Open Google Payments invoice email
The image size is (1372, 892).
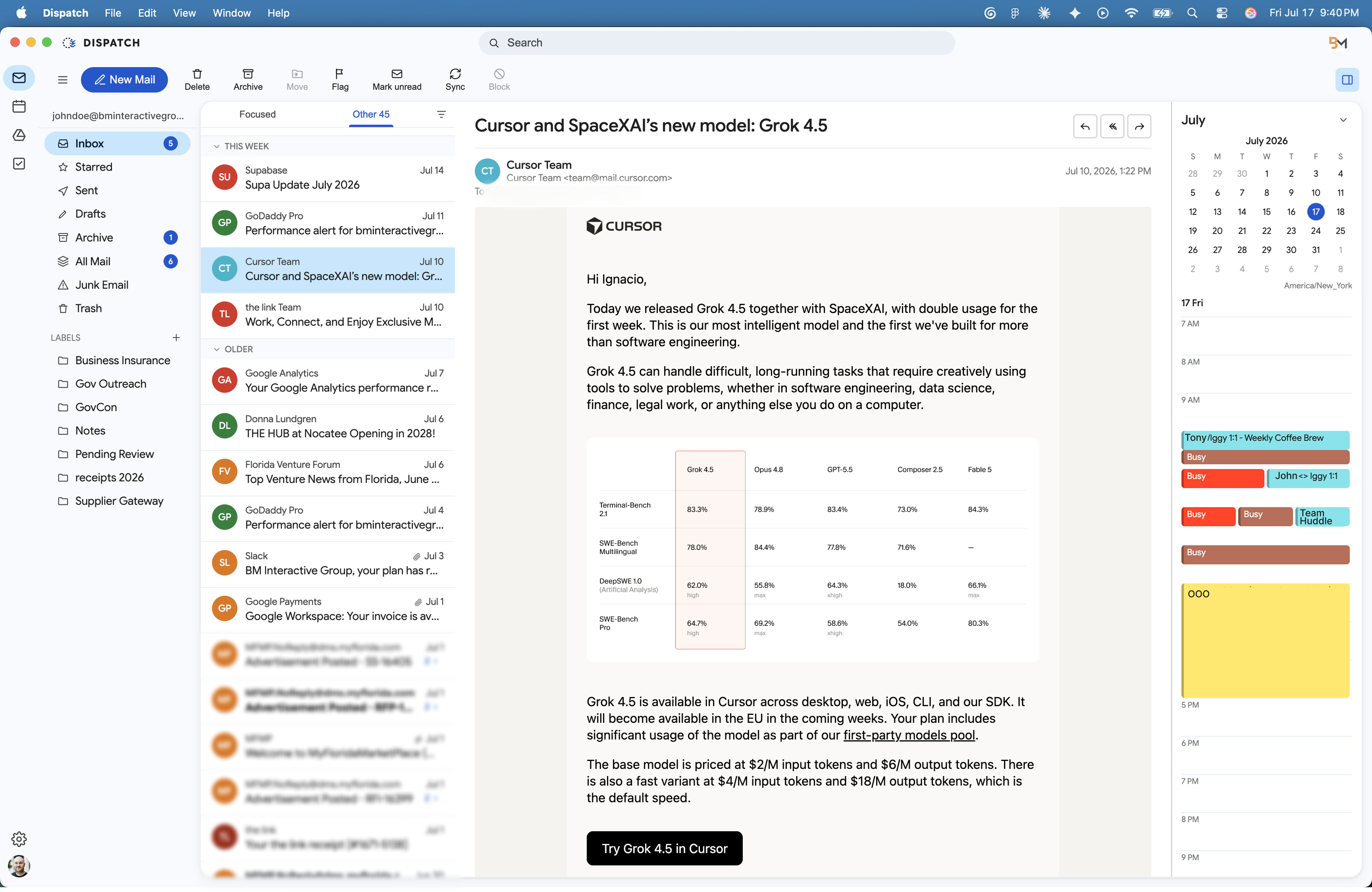328,610
